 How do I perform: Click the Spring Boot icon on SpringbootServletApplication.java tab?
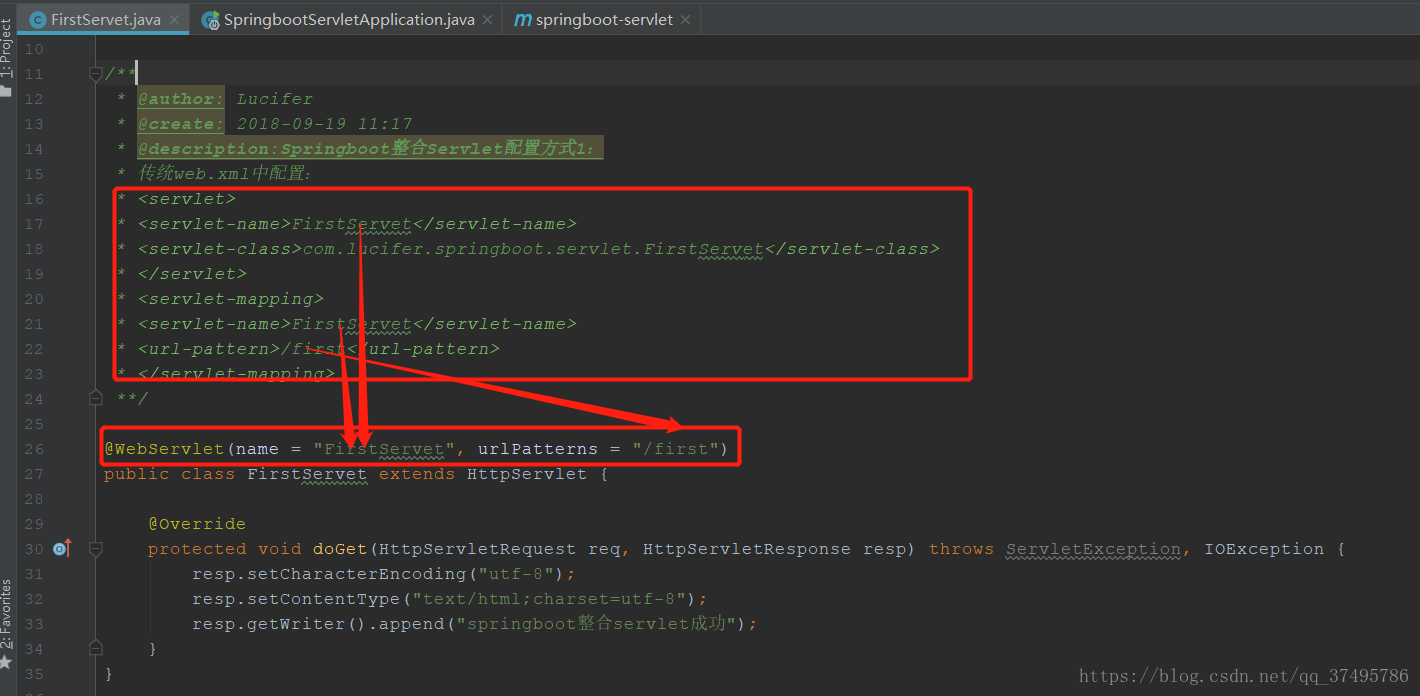(209, 18)
